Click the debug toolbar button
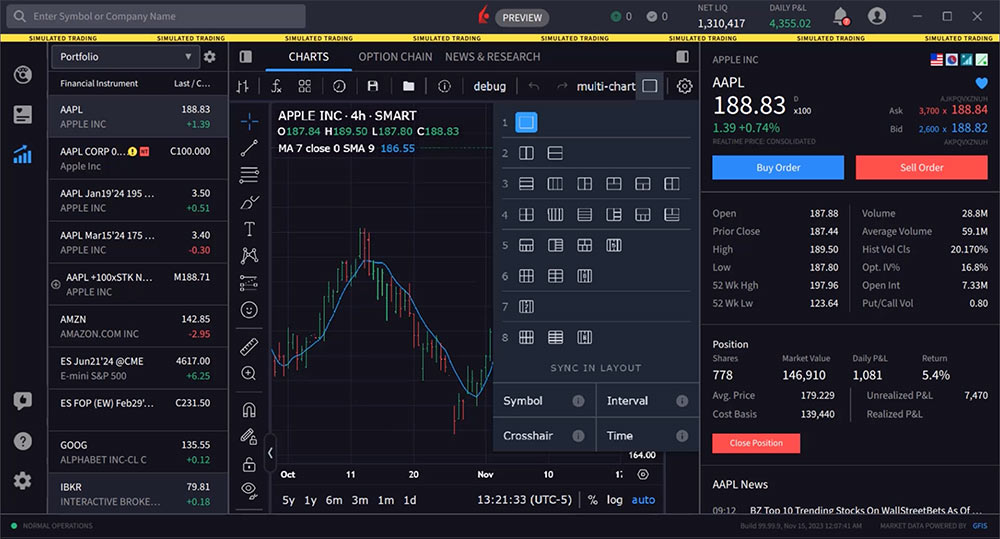 click(x=489, y=86)
